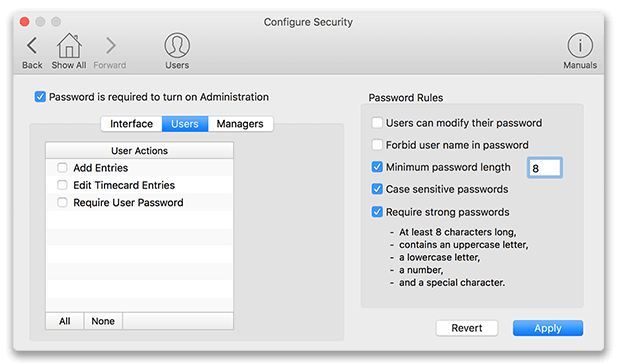Viewport: 618px width, 363px height.
Task: Click the Password Rules heading
Action: click(406, 97)
